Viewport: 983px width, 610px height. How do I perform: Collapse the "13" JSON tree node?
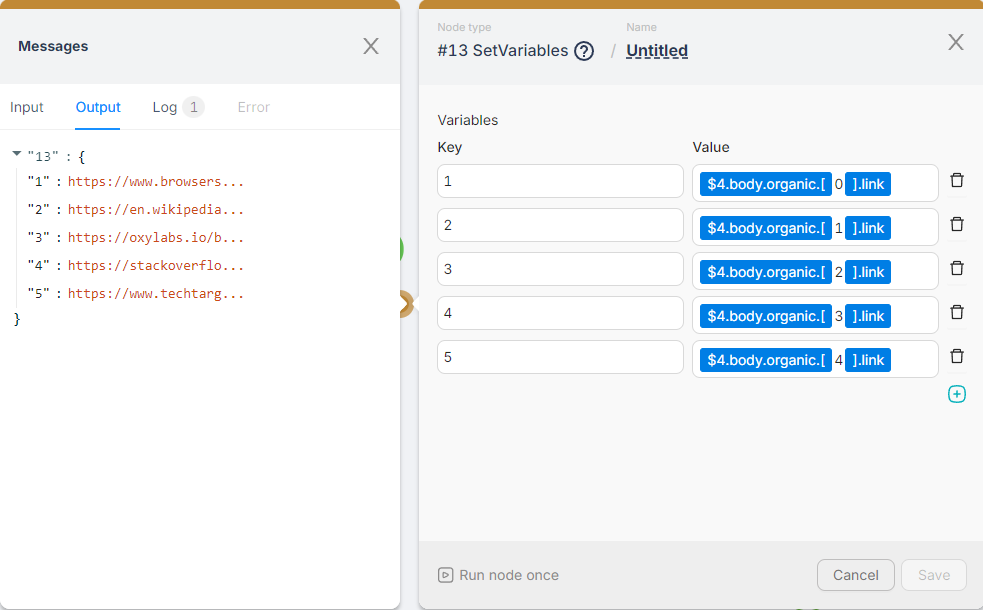[14, 155]
